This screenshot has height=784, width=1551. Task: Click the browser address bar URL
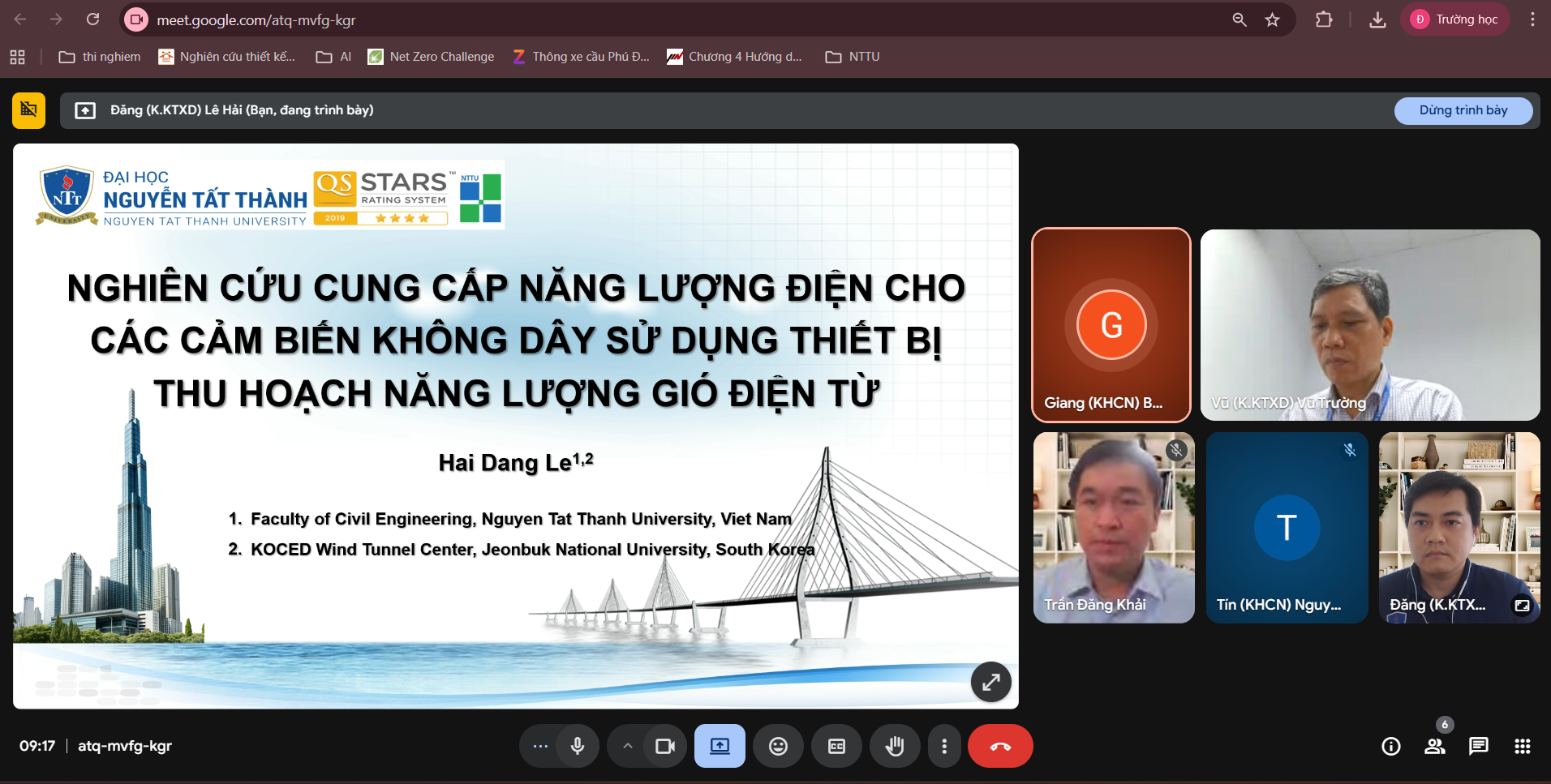click(256, 20)
